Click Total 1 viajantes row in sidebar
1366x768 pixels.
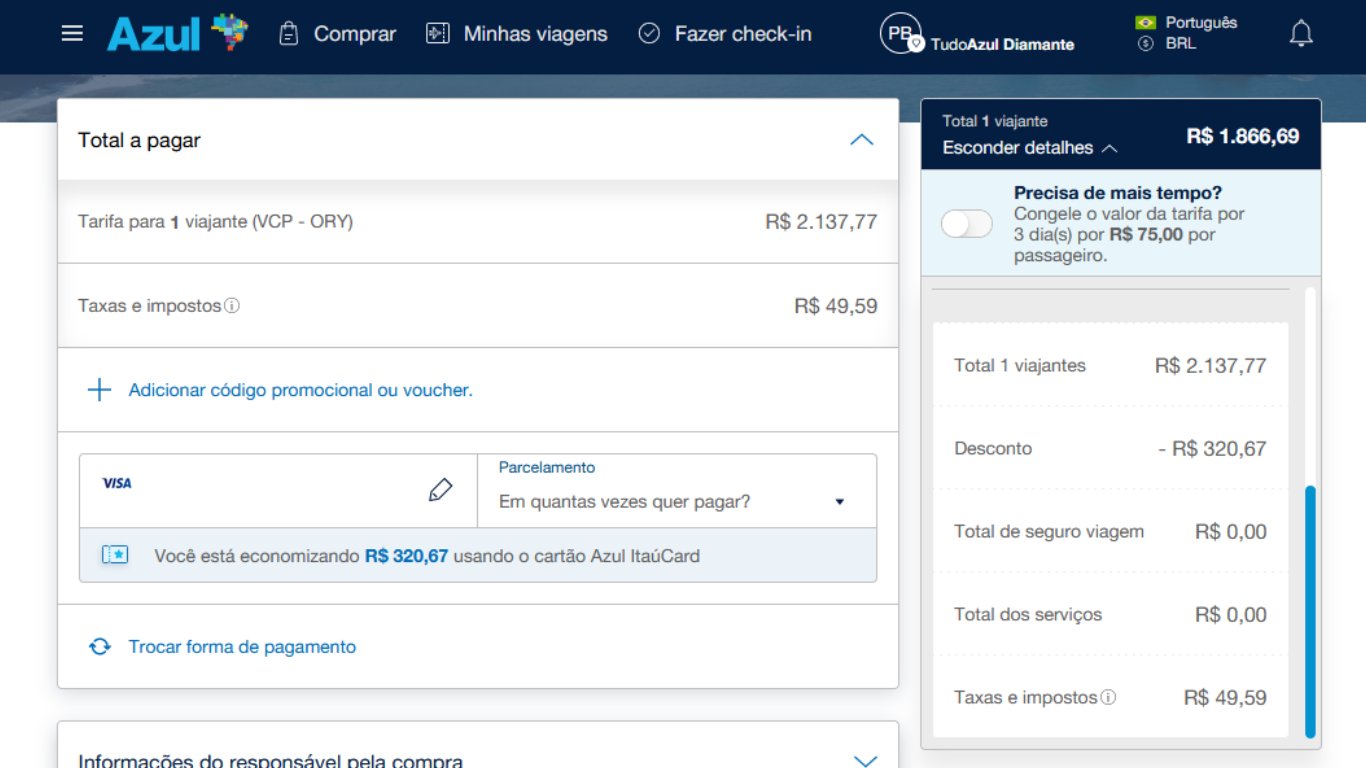(1110, 366)
